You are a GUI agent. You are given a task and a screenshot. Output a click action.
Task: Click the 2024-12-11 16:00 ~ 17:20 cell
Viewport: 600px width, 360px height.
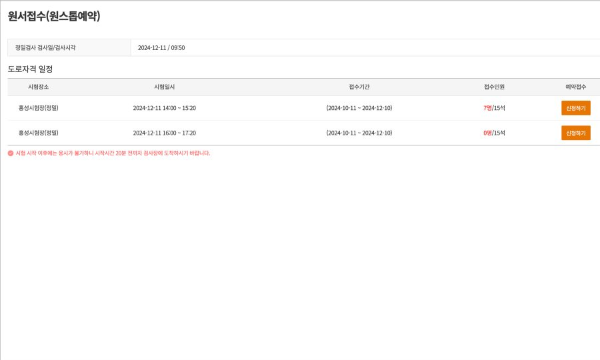(x=164, y=133)
